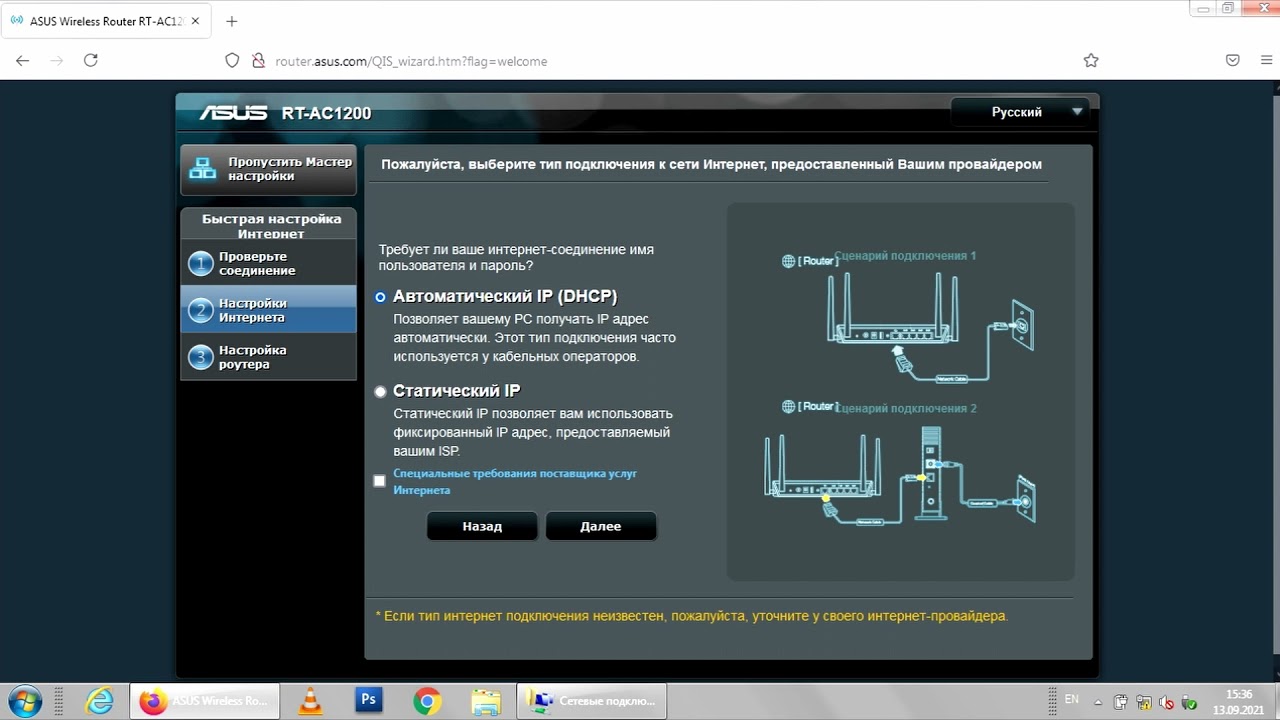This screenshot has height=720, width=1280.
Task: Click the Назад button
Action: 482,526
